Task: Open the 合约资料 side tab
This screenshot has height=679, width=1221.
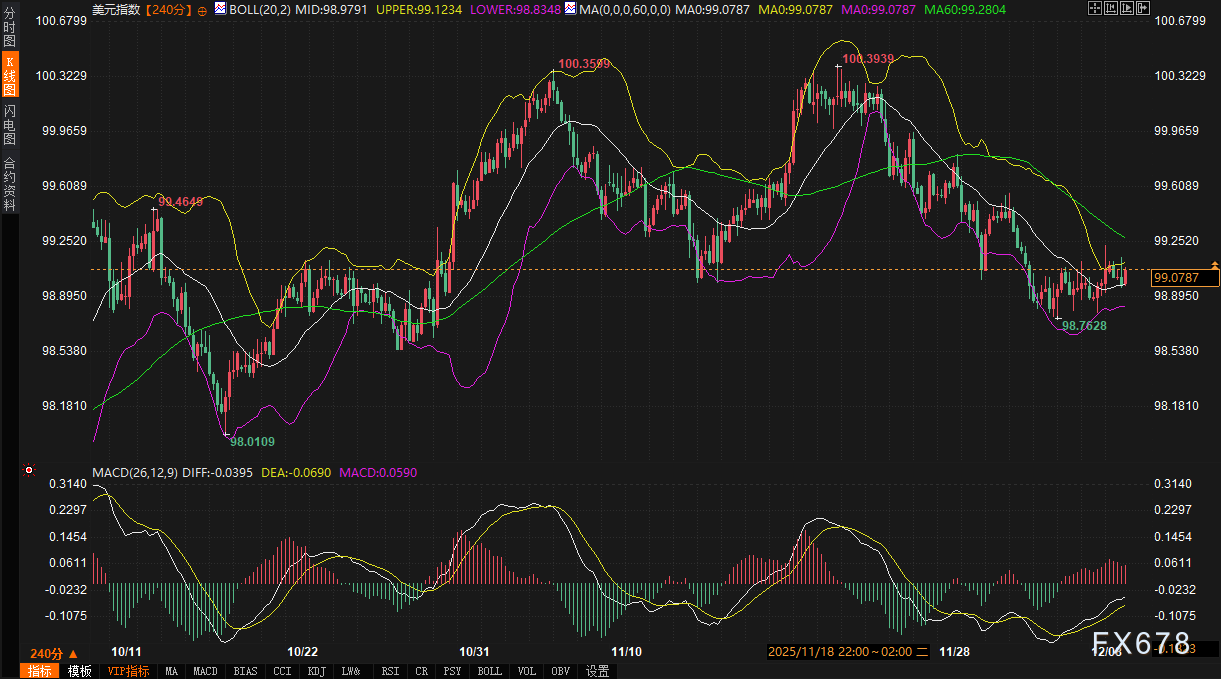Action: 10,183
